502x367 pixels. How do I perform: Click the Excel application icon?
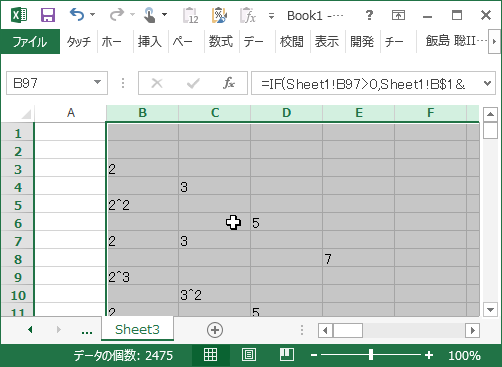coord(19,15)
